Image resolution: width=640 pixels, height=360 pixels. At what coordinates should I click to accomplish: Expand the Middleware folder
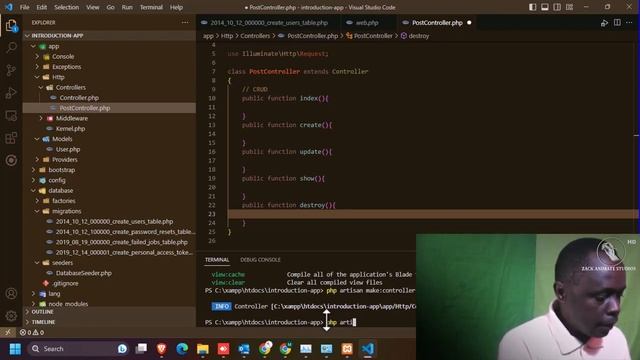point(72,118)
